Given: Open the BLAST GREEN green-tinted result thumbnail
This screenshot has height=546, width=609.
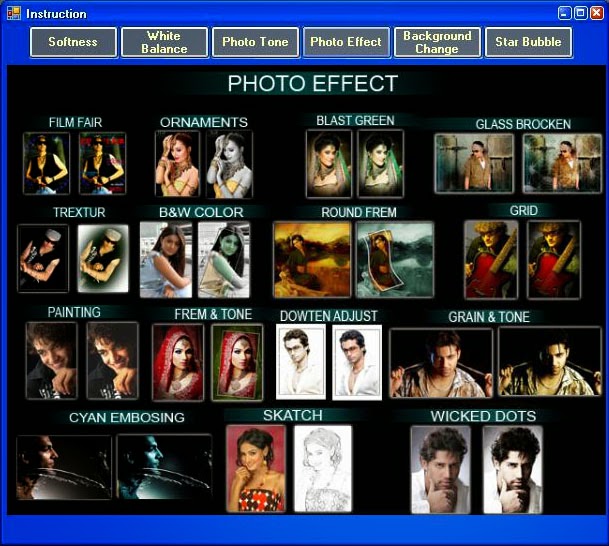Looking at the screenshot, I should pyautogui.click(x=381, y=163).
